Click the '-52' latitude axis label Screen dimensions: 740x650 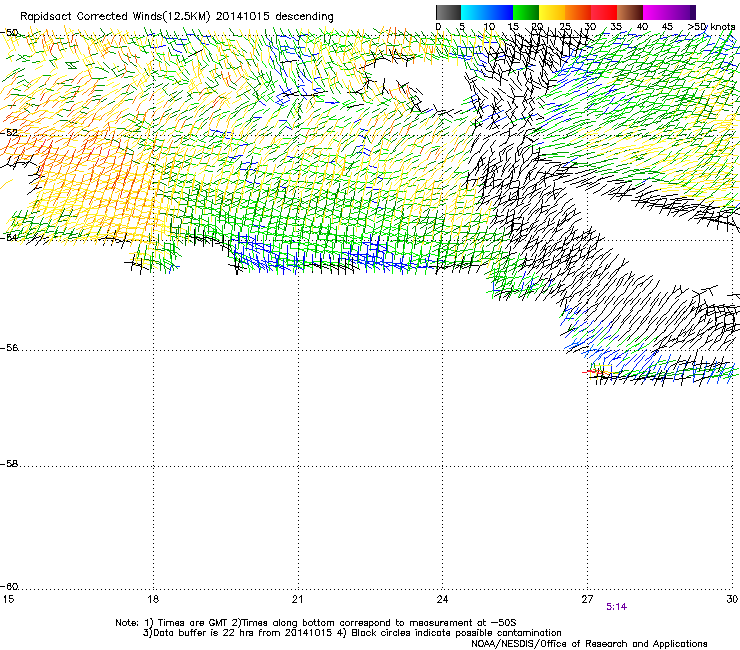click(x=9, y=133)
